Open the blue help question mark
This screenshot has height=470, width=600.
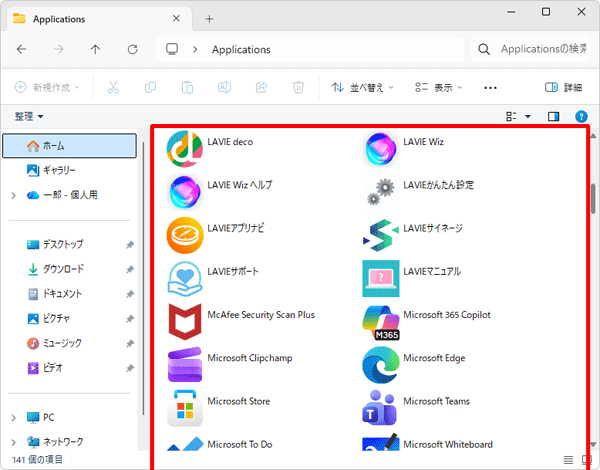click(x=581, y=116)
